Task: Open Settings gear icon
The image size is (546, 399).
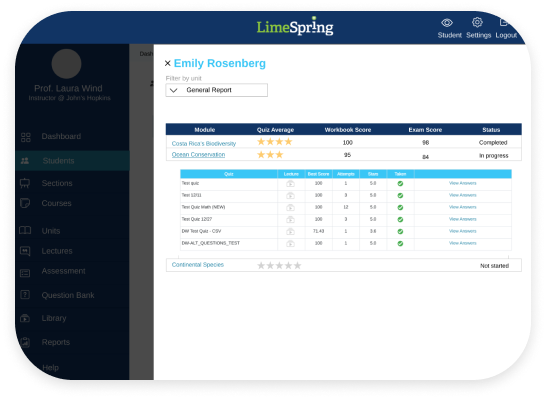Action: (477, 23)
